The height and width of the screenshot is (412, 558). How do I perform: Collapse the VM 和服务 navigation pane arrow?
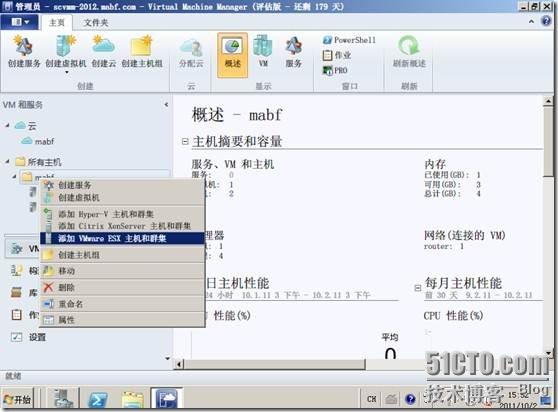pyautogui.click(x=166, y=105)
